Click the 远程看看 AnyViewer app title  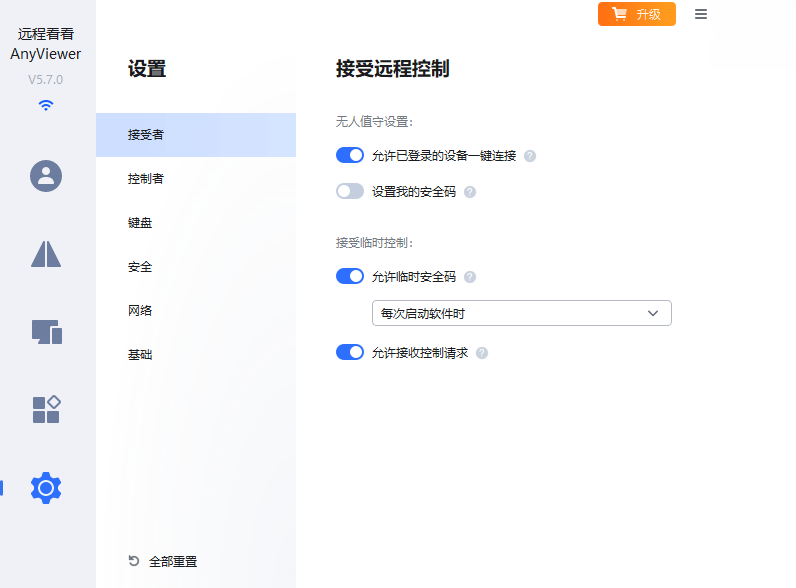46,44
